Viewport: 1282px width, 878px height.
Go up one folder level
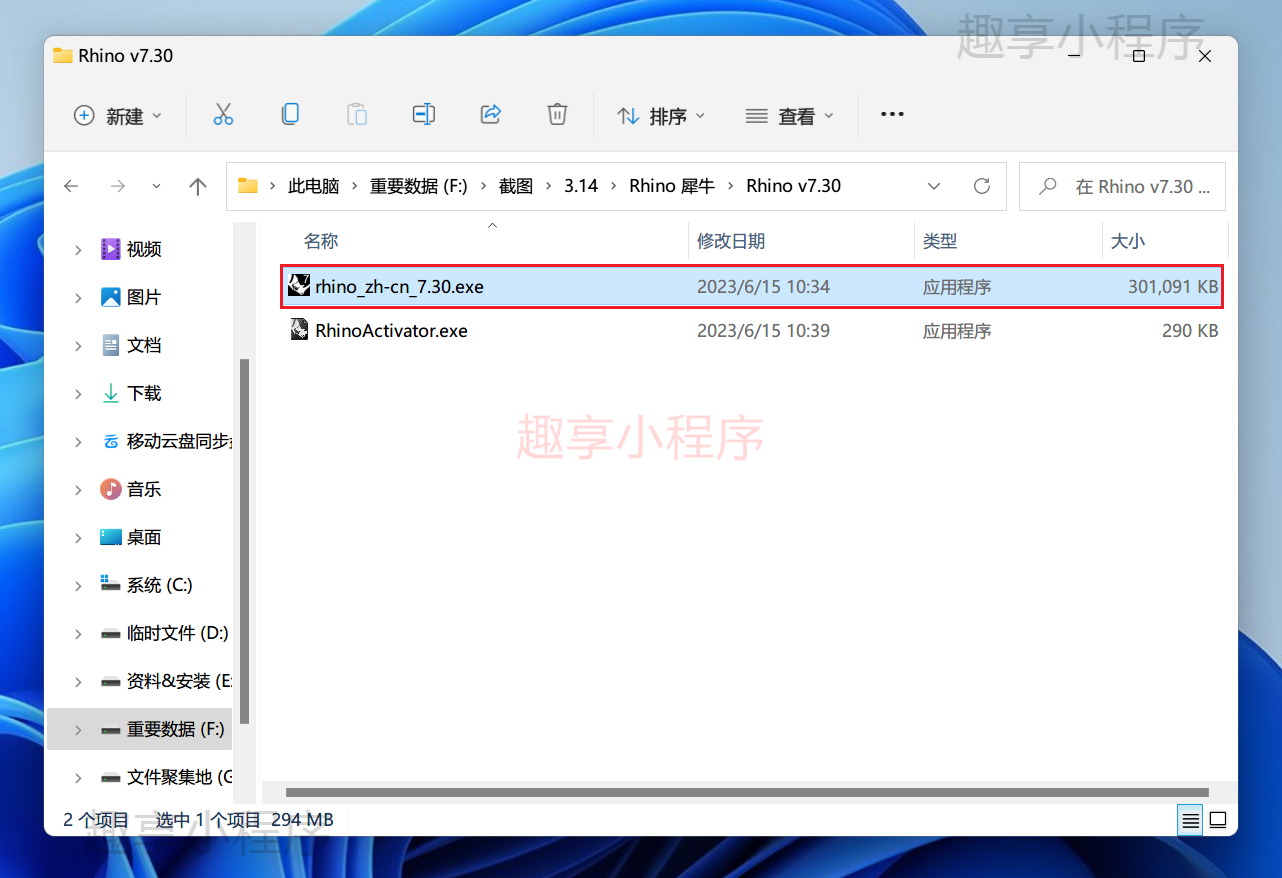(x=198, y=186)
